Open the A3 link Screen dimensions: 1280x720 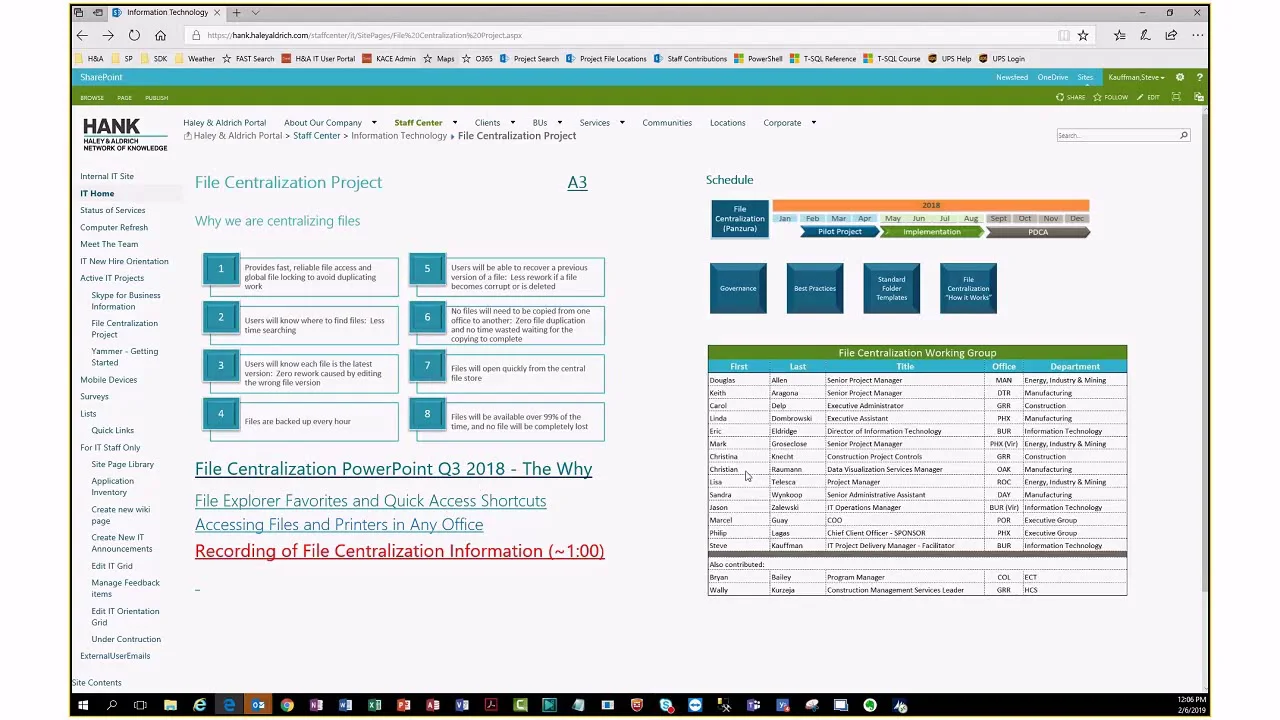click(x=577, y=182)
